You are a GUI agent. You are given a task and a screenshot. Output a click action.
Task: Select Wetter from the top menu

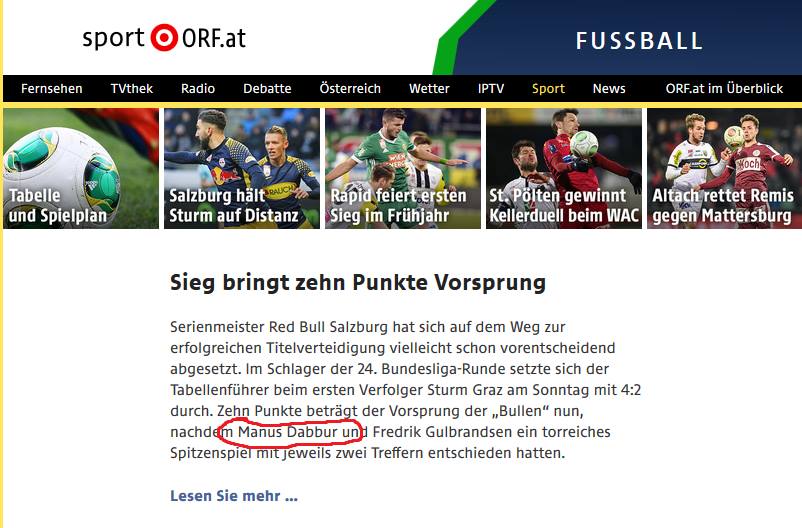coord(429,89)
